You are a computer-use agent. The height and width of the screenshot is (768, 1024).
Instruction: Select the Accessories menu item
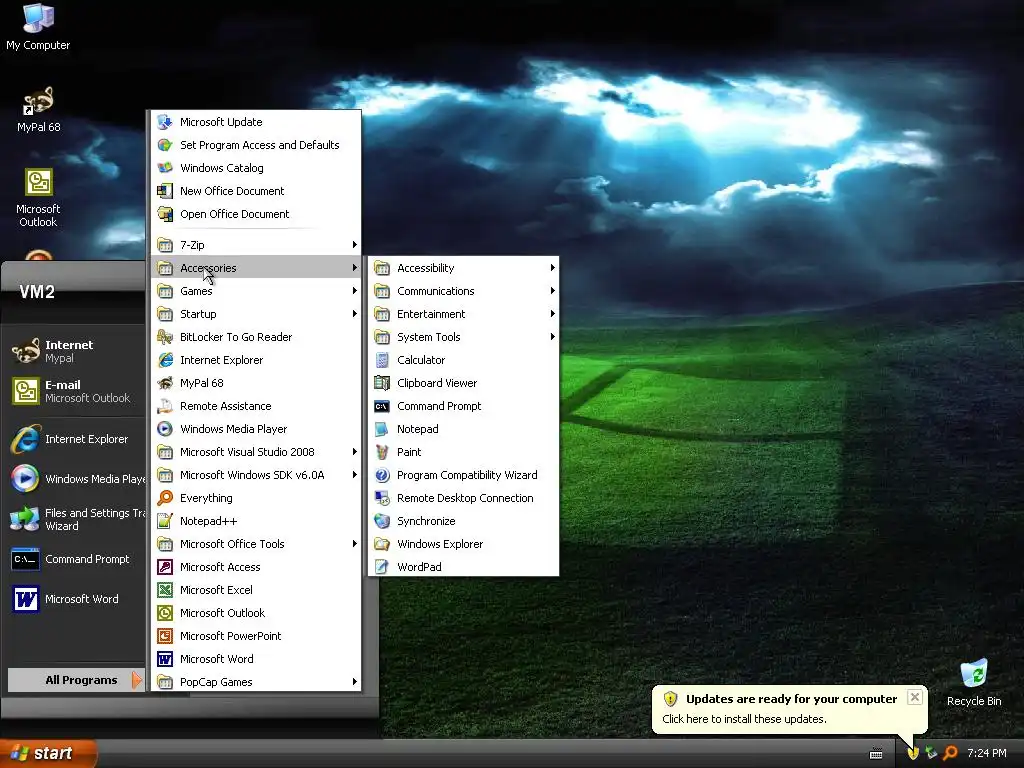tap(256, 268)
